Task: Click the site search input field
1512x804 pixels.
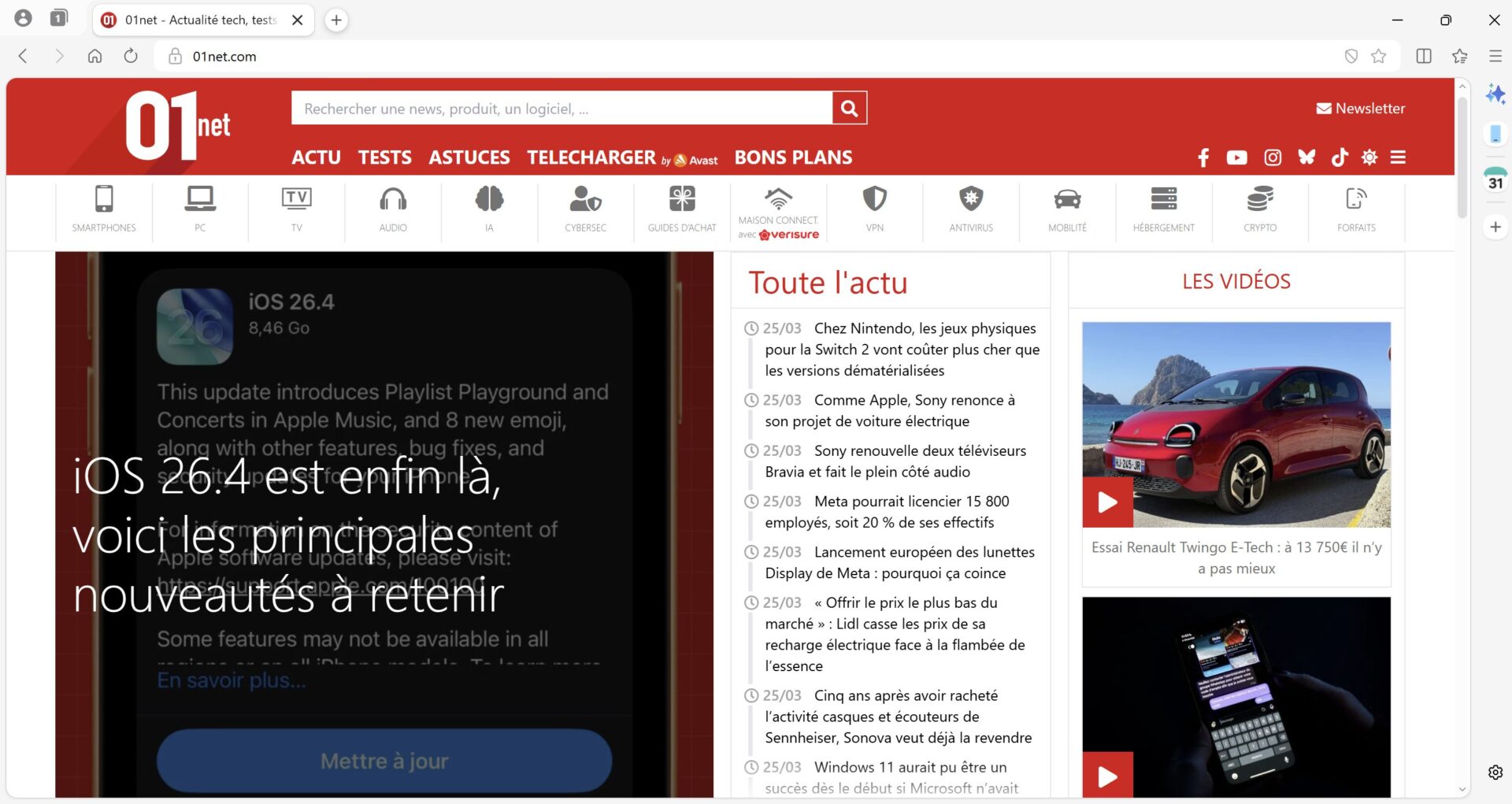Action: point(561,108)
